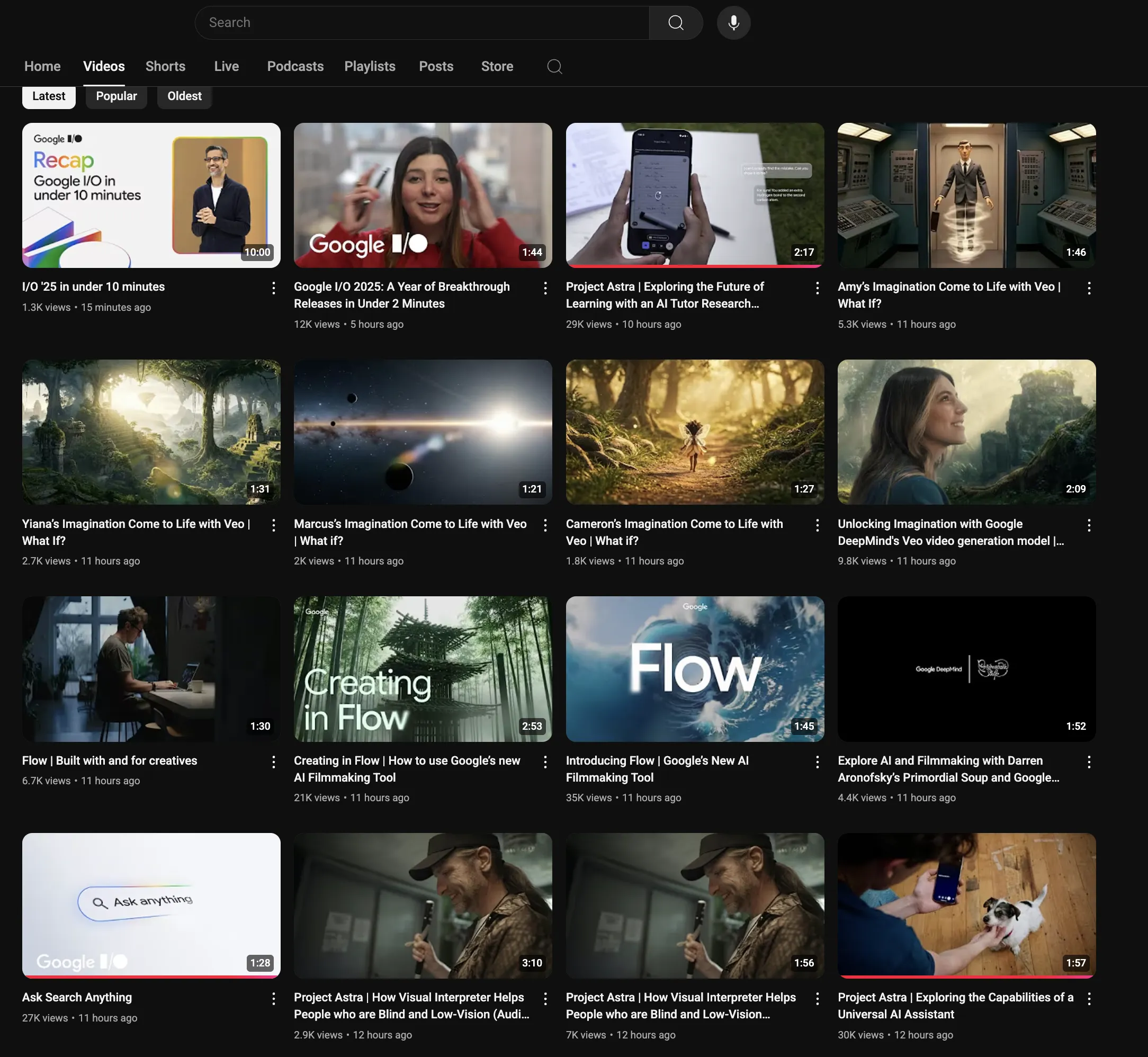Viewport: 1148px width, 1057px height.
Task: Click the search magnifier button in the top bar
Action: 676,23
